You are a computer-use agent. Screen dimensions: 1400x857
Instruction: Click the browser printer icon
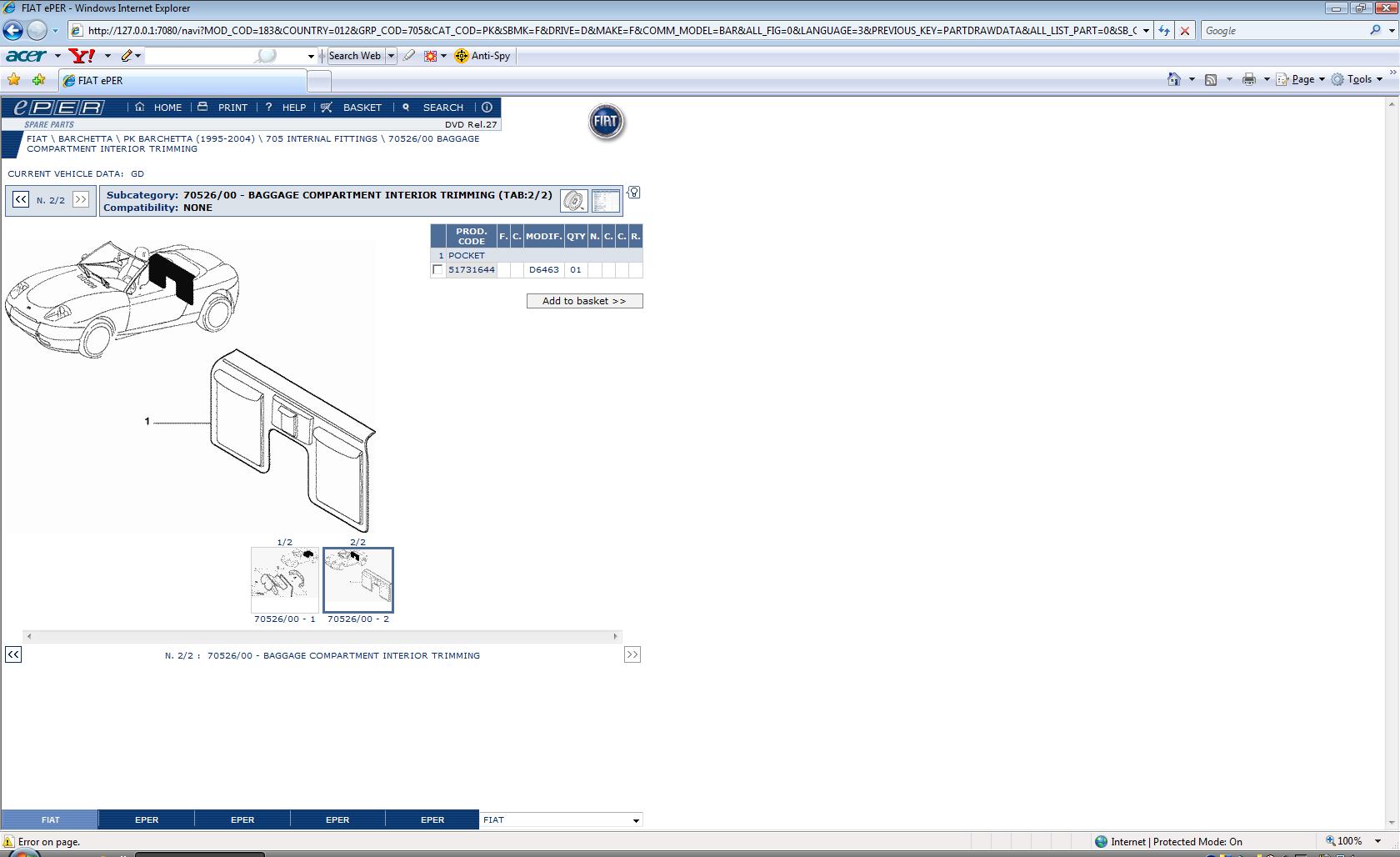[x=1248, y=79]
